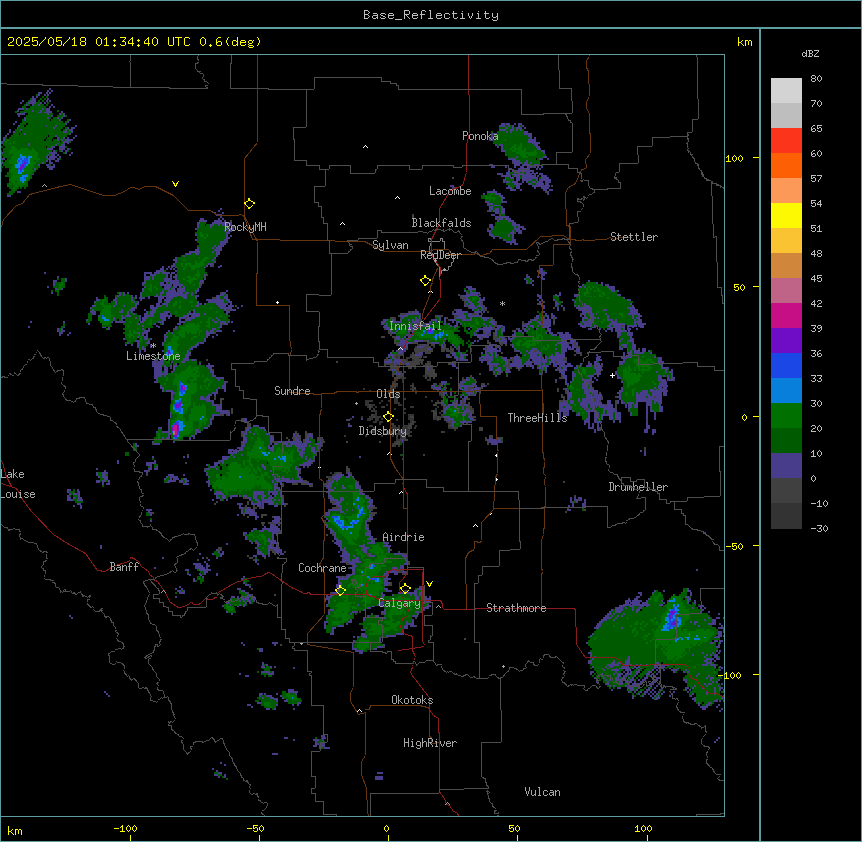Screen dimensions: 862x842
Task: Pick the green 30 dBZ legend swatch
Action: click(x=786, y=416)
